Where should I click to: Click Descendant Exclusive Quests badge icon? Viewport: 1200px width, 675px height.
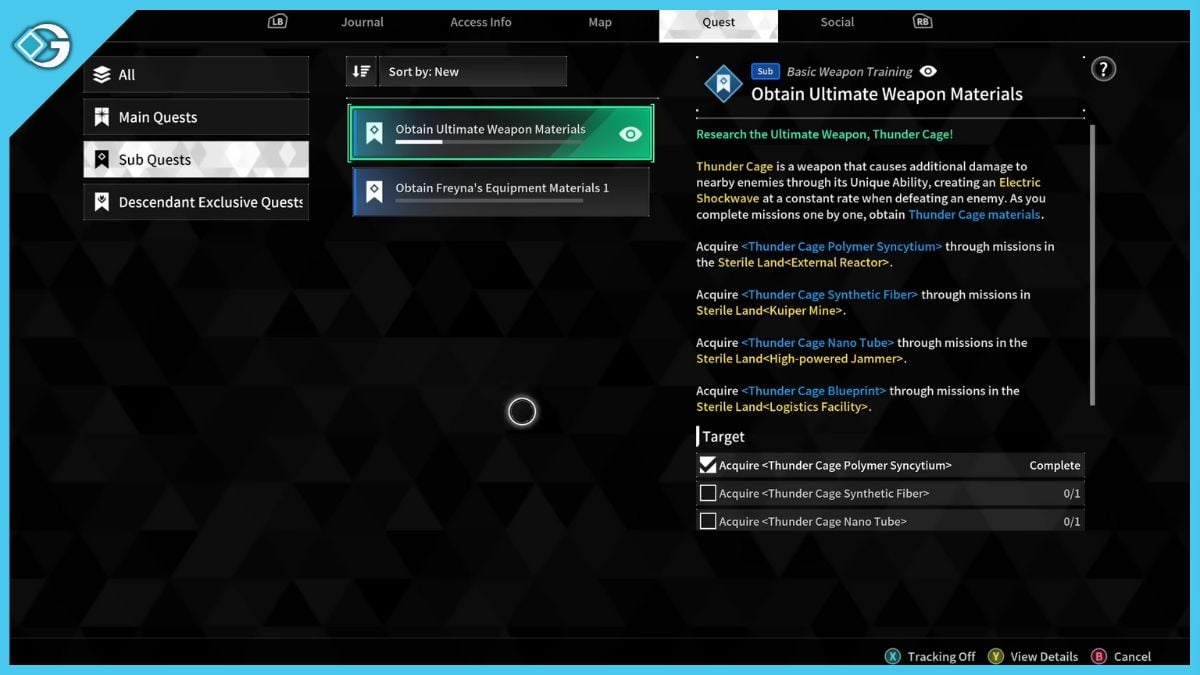tap(101, 202)
